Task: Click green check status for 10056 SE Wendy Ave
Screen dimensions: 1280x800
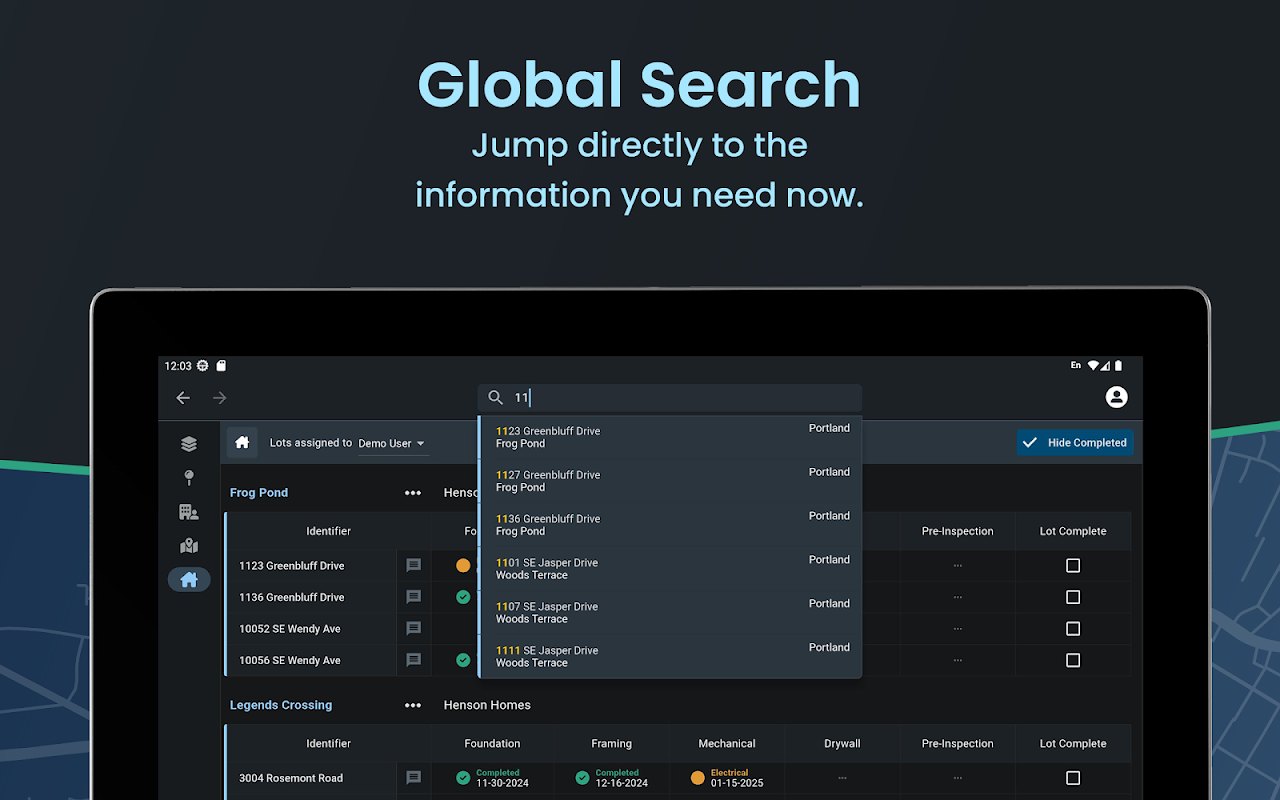Action: click(463, 660)
